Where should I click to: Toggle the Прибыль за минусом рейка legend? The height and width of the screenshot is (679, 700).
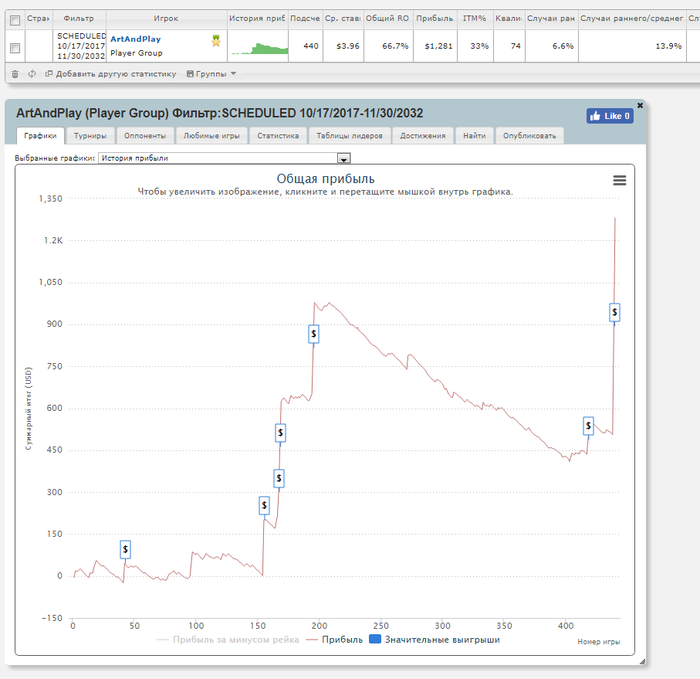click(x=228, y=640)
